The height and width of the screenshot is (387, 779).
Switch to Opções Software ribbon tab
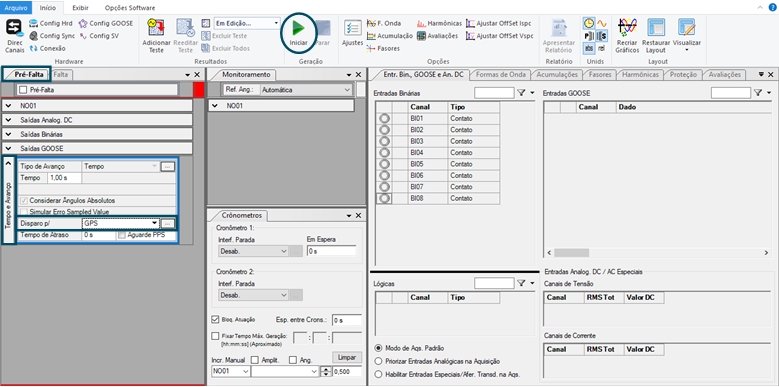click(130, 8)
